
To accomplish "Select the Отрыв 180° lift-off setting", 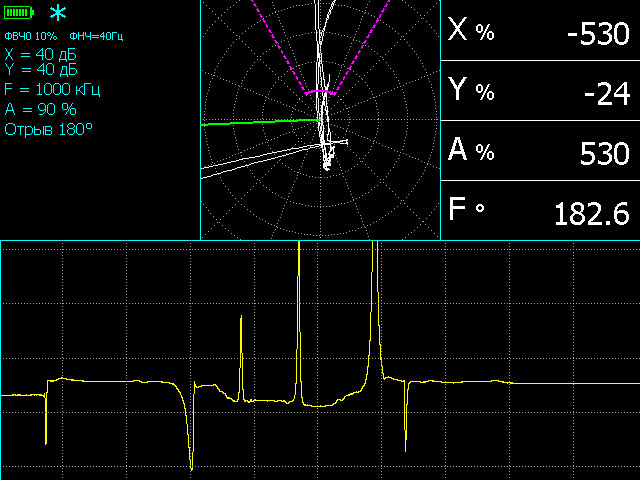I will (x=48, y=129).
